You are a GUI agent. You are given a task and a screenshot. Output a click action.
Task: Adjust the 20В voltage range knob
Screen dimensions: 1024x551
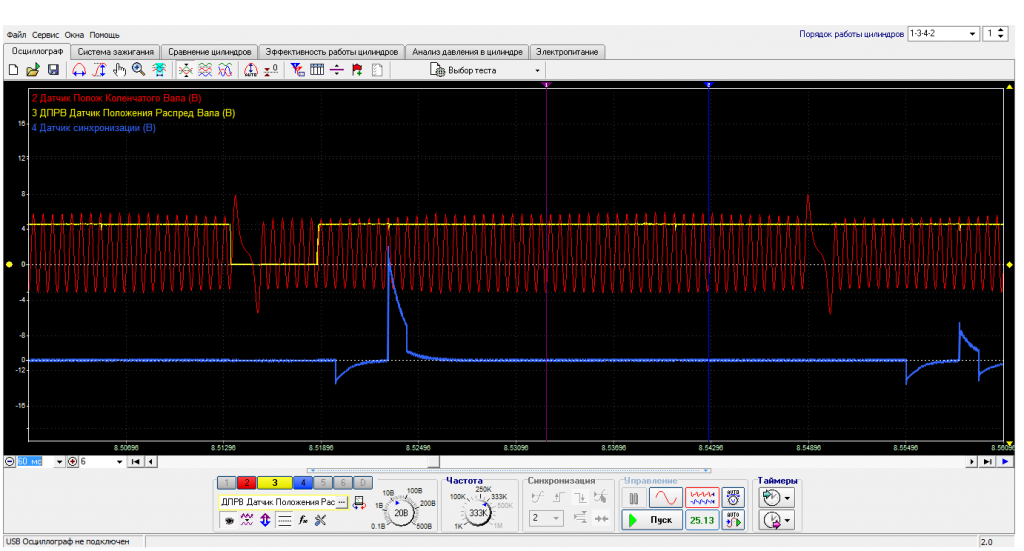tap(400, 513)
